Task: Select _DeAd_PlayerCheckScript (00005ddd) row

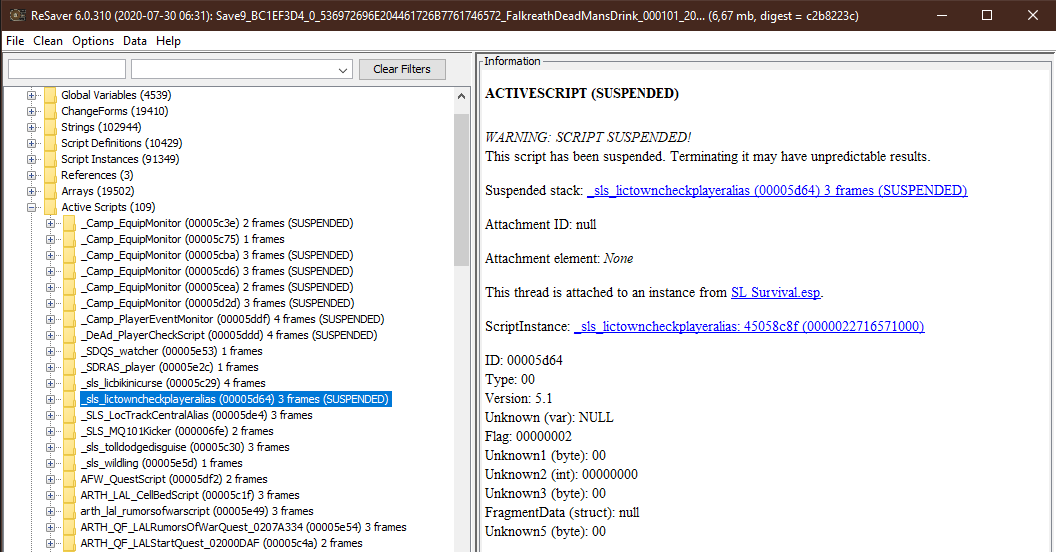Action: [x=229, y=335]
